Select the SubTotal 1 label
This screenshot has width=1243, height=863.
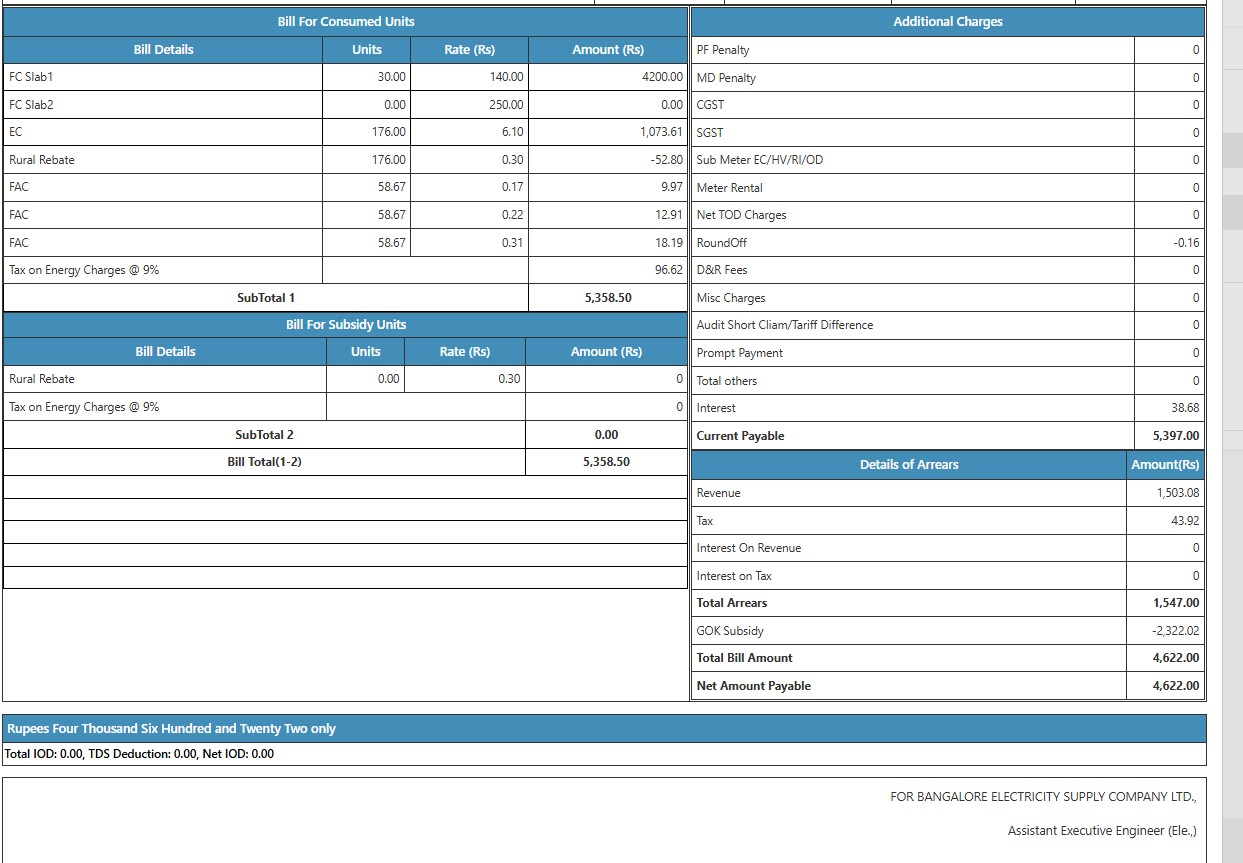point(266,298)
